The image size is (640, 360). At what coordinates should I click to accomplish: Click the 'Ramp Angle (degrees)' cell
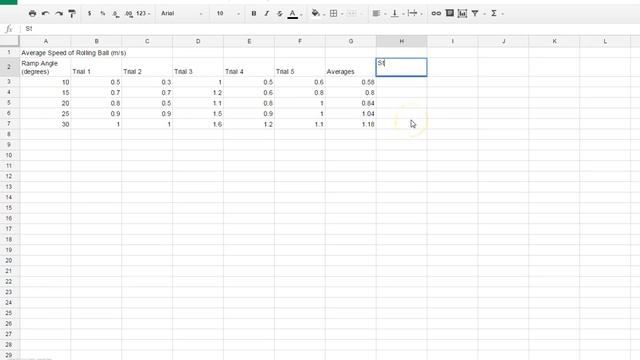[x=45, y=67]
